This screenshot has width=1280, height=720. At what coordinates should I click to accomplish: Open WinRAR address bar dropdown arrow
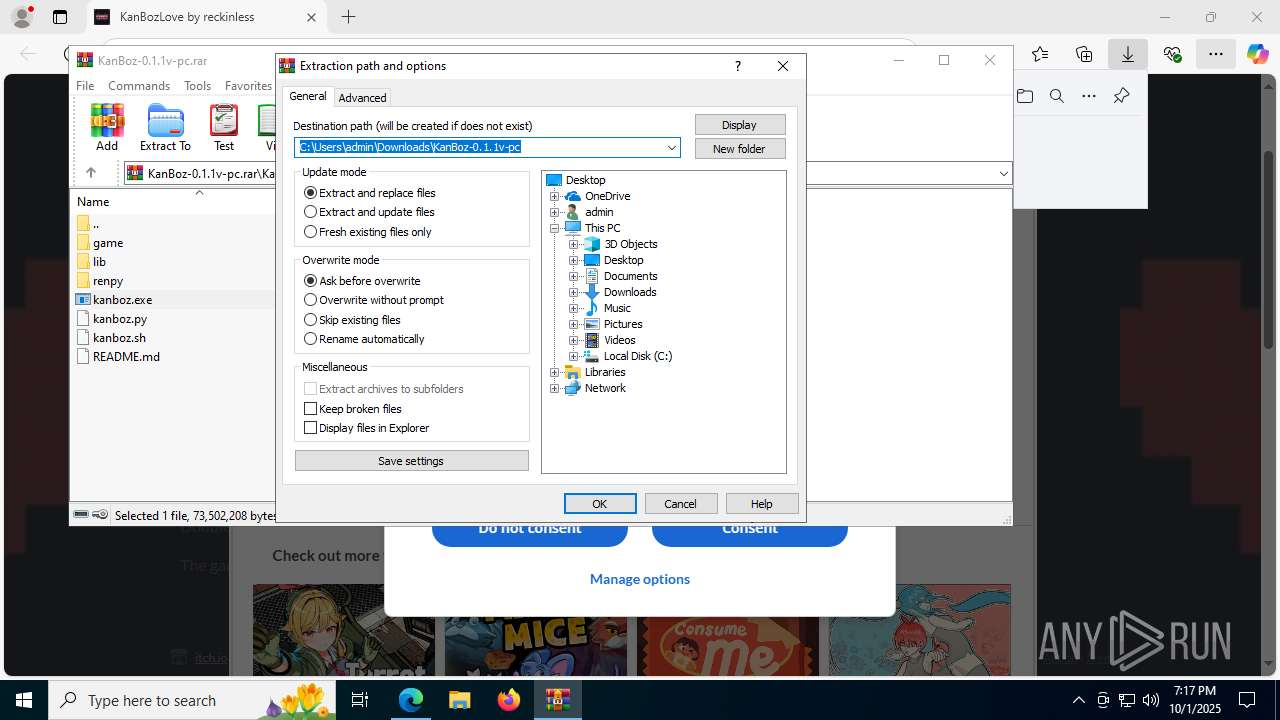tap(1003, 174)
